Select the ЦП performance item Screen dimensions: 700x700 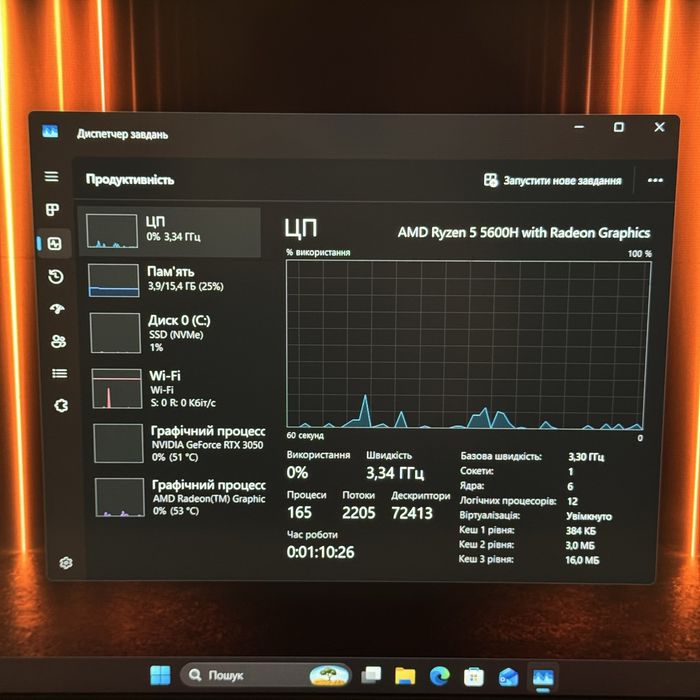[169, 232]
